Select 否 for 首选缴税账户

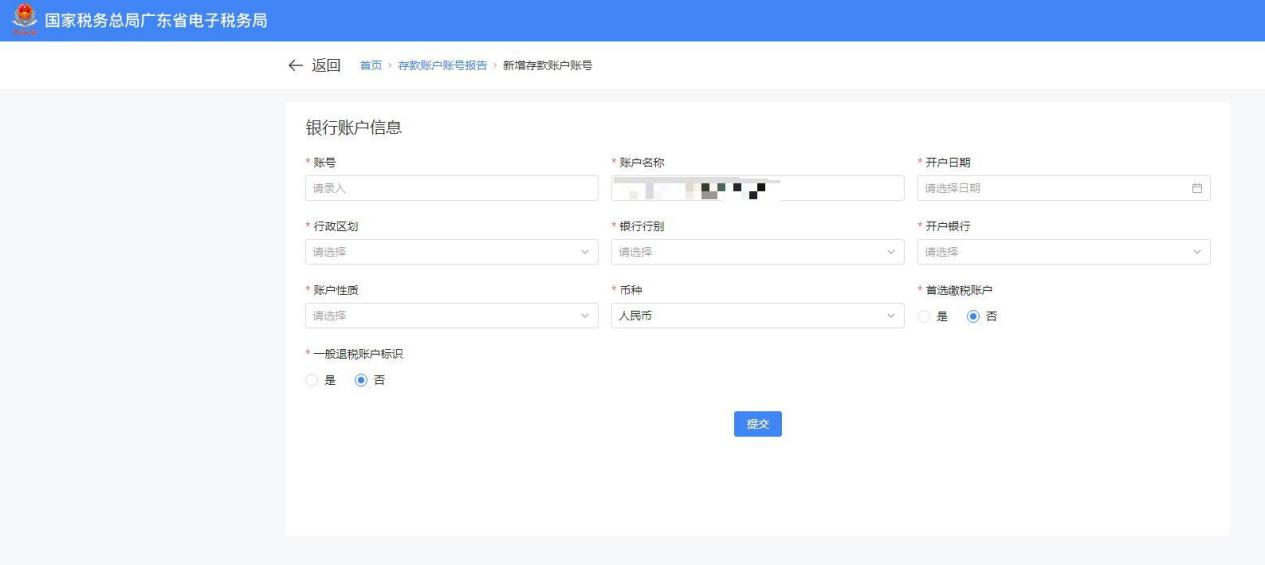coord(972,316)
